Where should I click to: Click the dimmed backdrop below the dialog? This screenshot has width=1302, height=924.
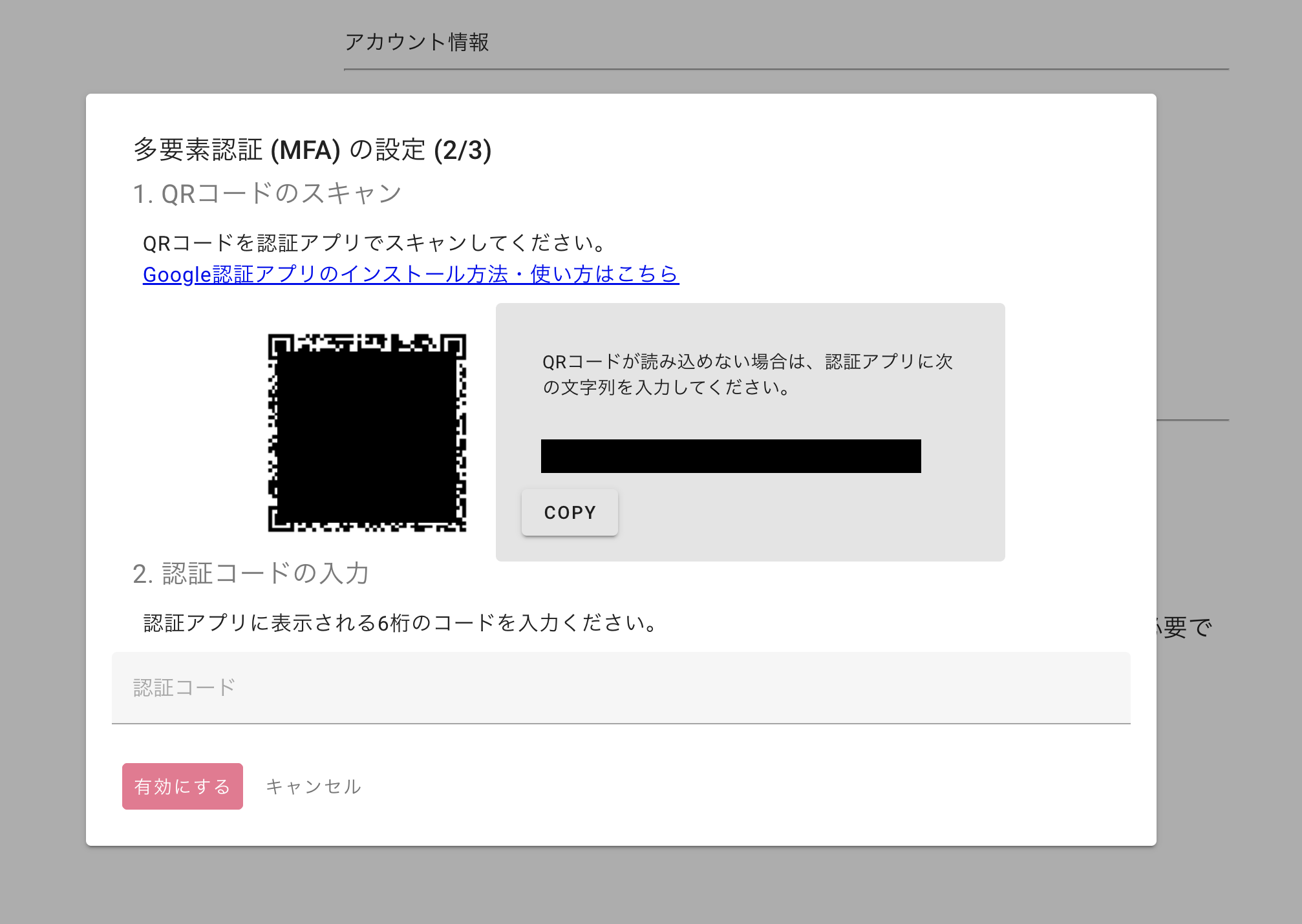[646, 885]
